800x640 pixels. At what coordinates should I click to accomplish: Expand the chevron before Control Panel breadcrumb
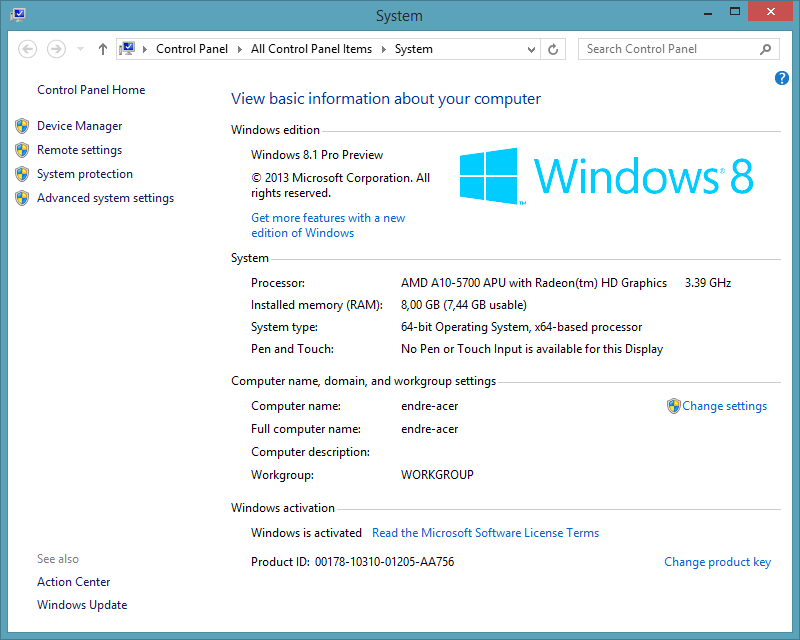pos(145,49)
